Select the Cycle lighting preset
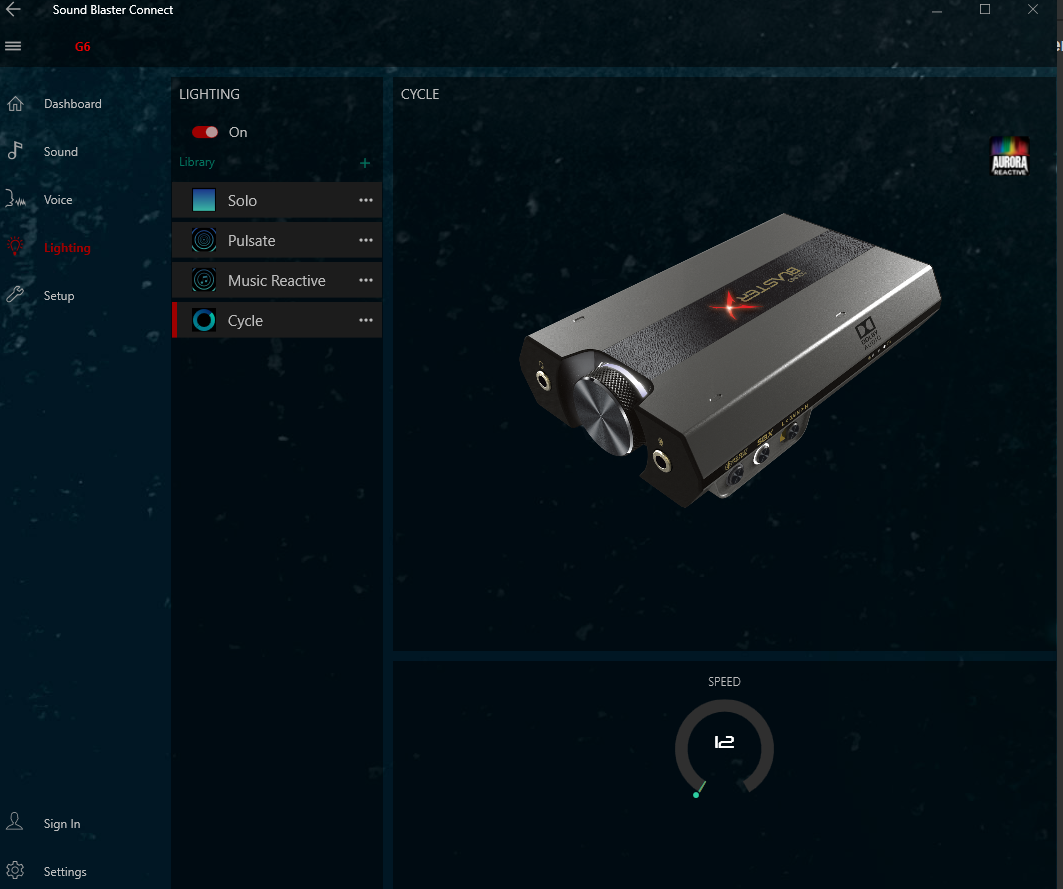The height and width of the screenshot is (889, 1063). [277, 320]
